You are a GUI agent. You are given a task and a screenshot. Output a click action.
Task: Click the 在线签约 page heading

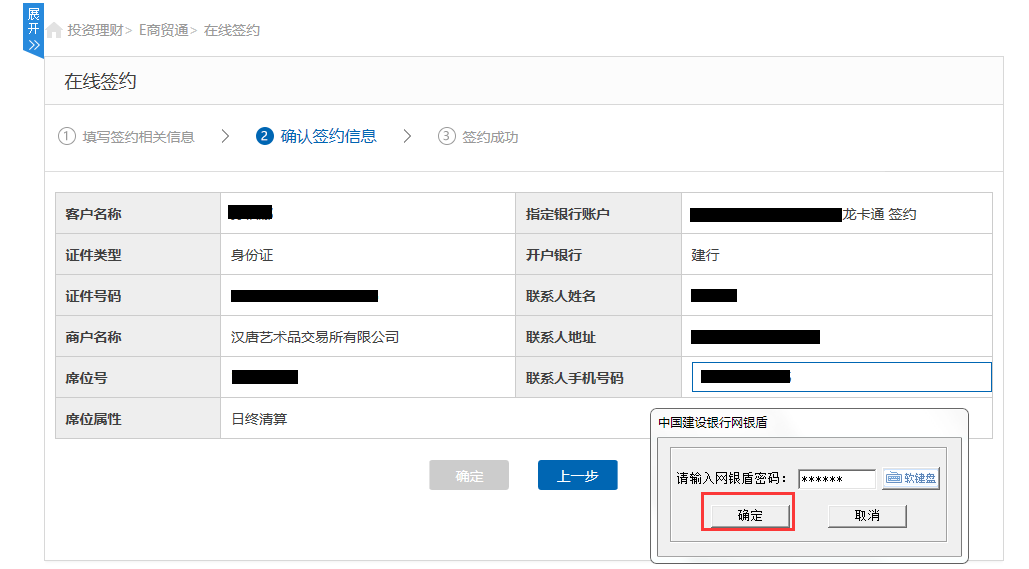click(100, 81)
